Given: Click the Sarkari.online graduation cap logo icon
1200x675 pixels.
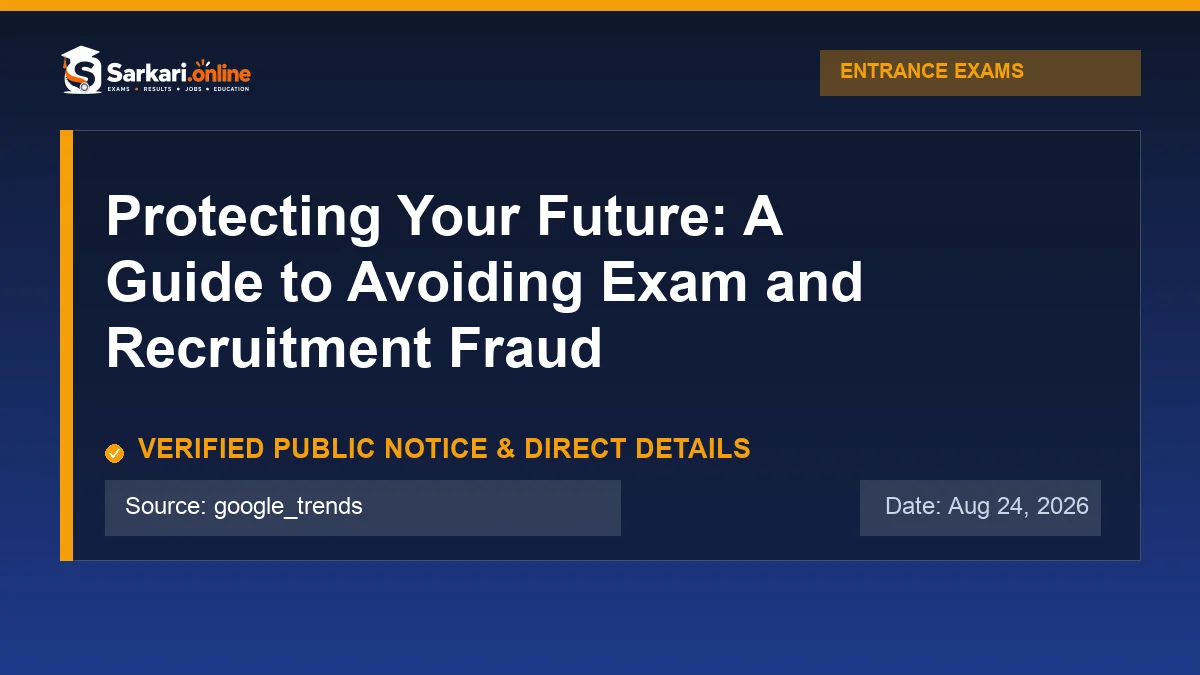Looking at the screenshot, I should click(82, 70).
